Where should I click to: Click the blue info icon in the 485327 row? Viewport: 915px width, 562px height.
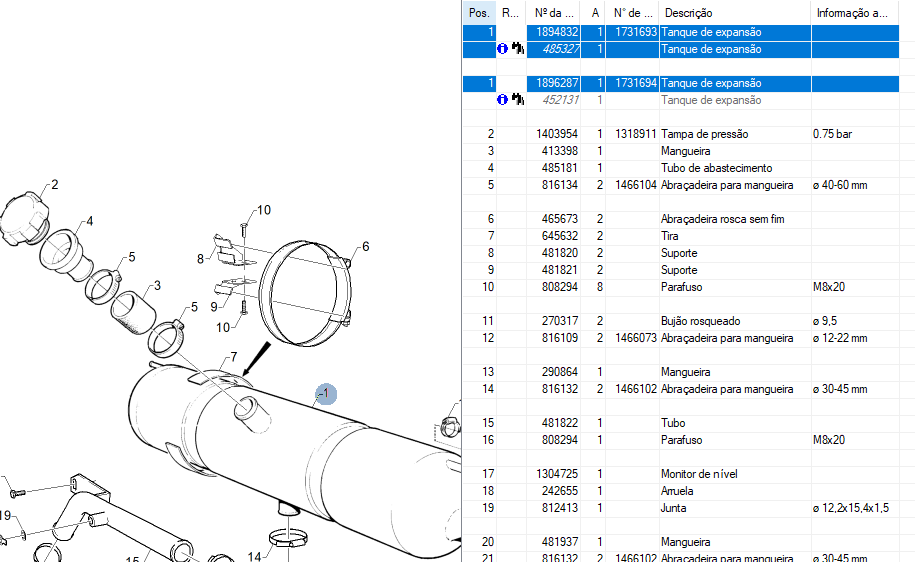point(503,49)
